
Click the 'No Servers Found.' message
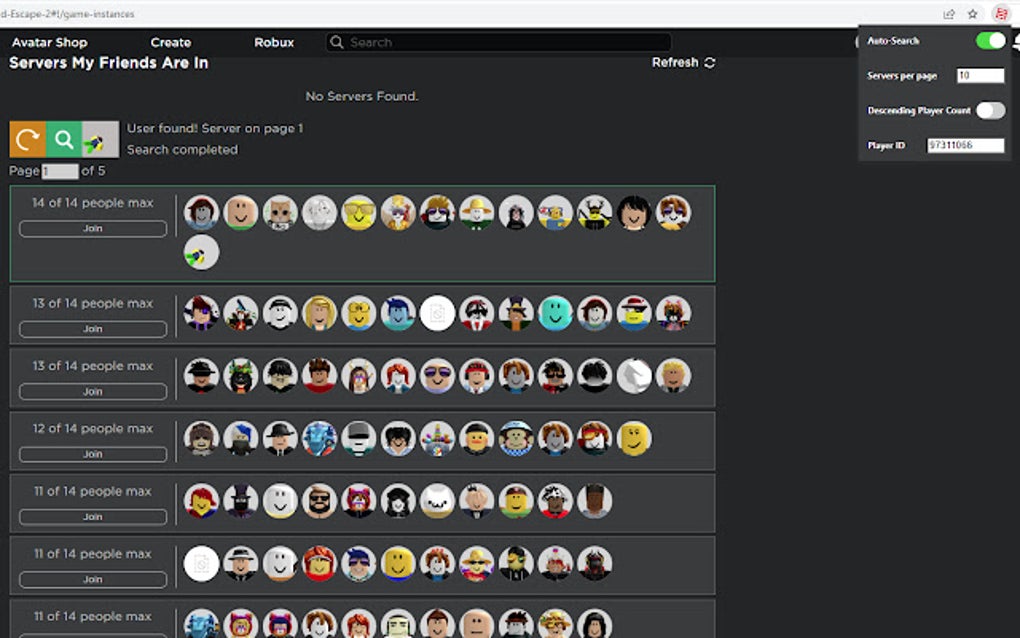(x=362, y=96)
